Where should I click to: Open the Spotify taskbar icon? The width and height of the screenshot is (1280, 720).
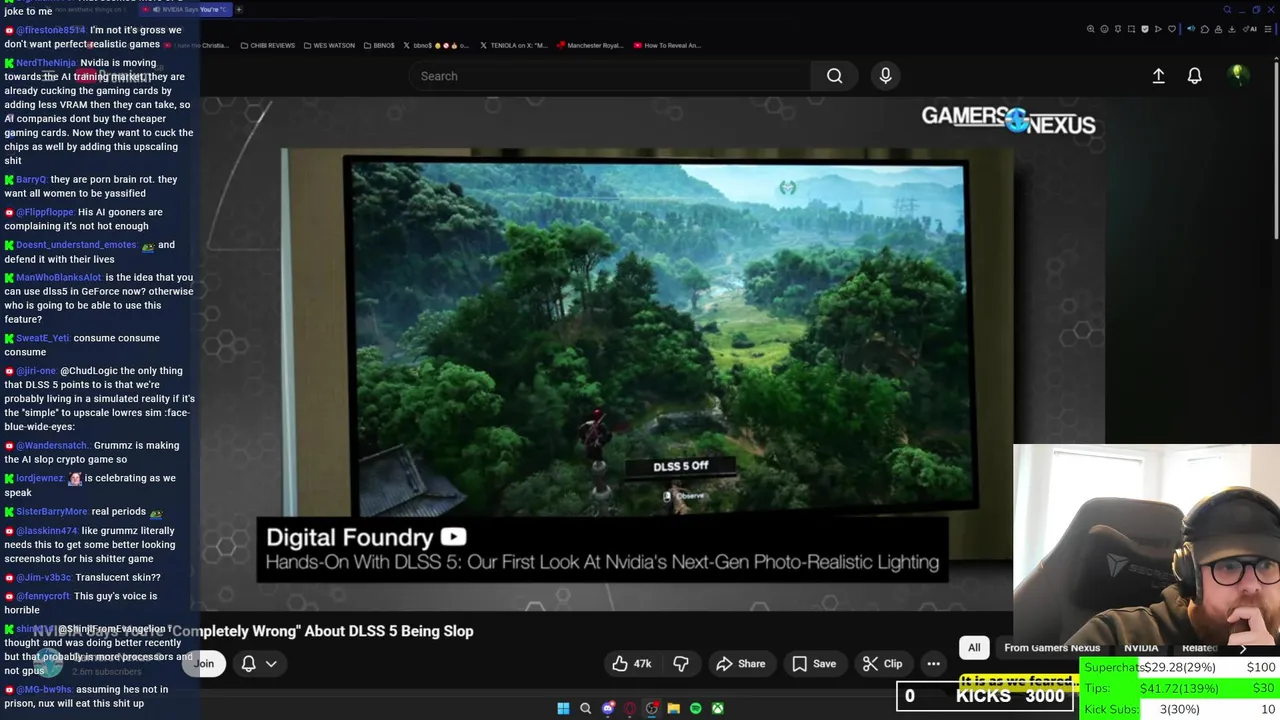tap(695, 708)
